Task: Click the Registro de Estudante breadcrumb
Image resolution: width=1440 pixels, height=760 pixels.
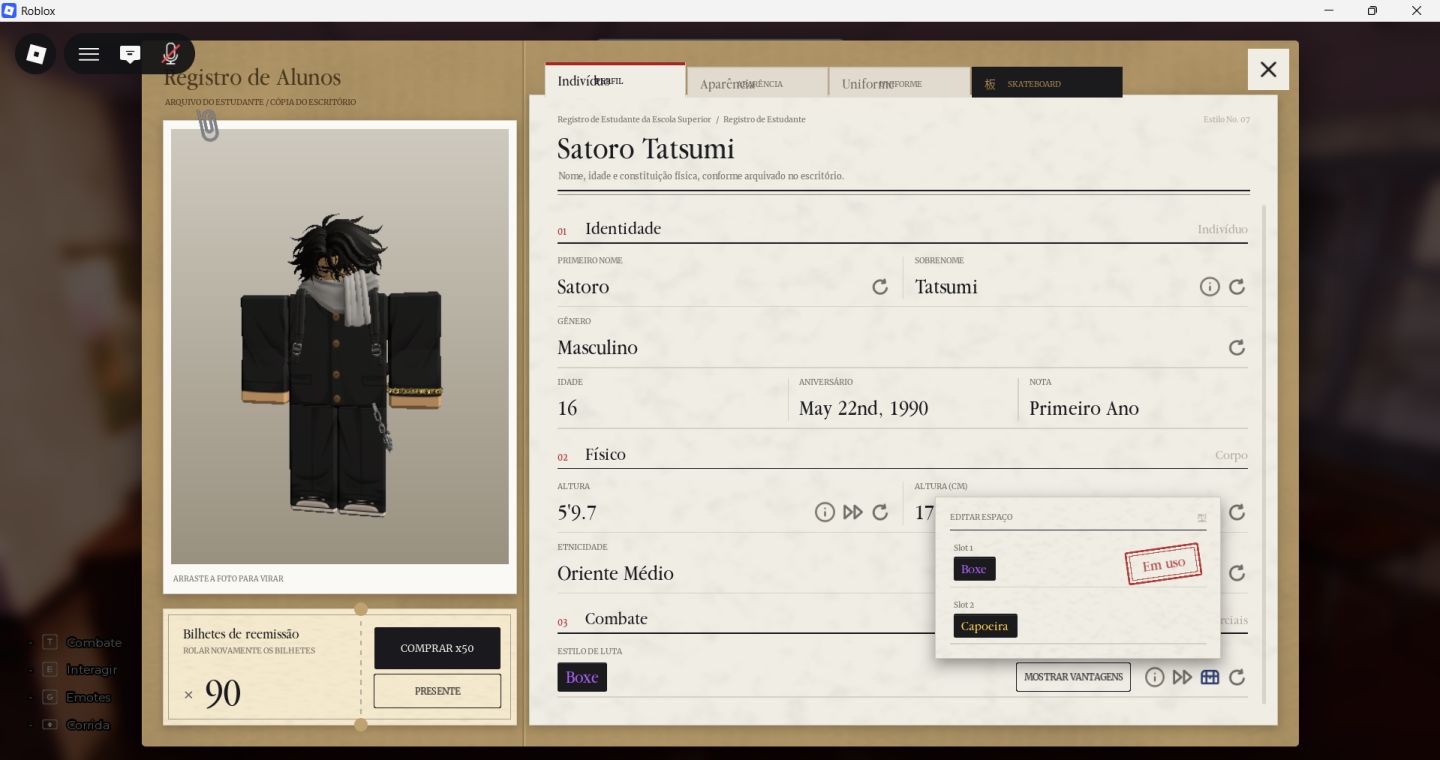Action: (x=764, y=119)
